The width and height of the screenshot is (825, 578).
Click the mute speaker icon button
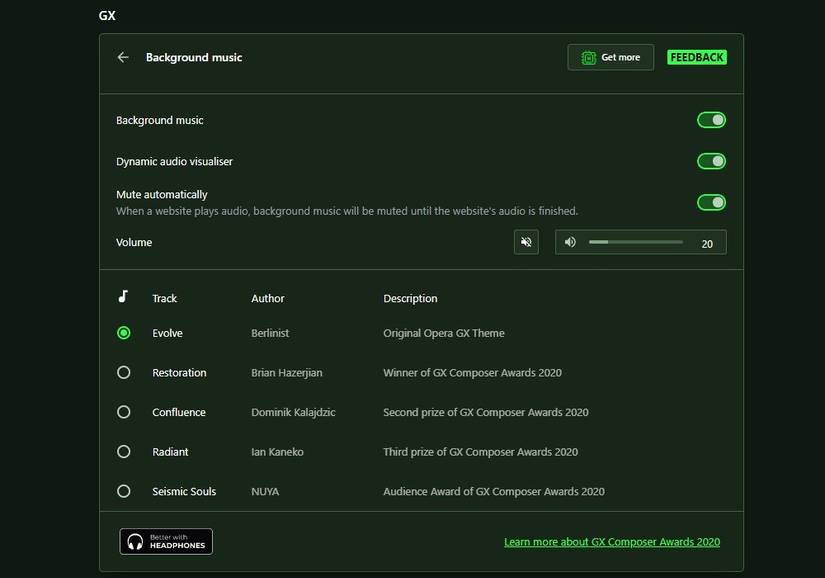[x=526, y=242]
